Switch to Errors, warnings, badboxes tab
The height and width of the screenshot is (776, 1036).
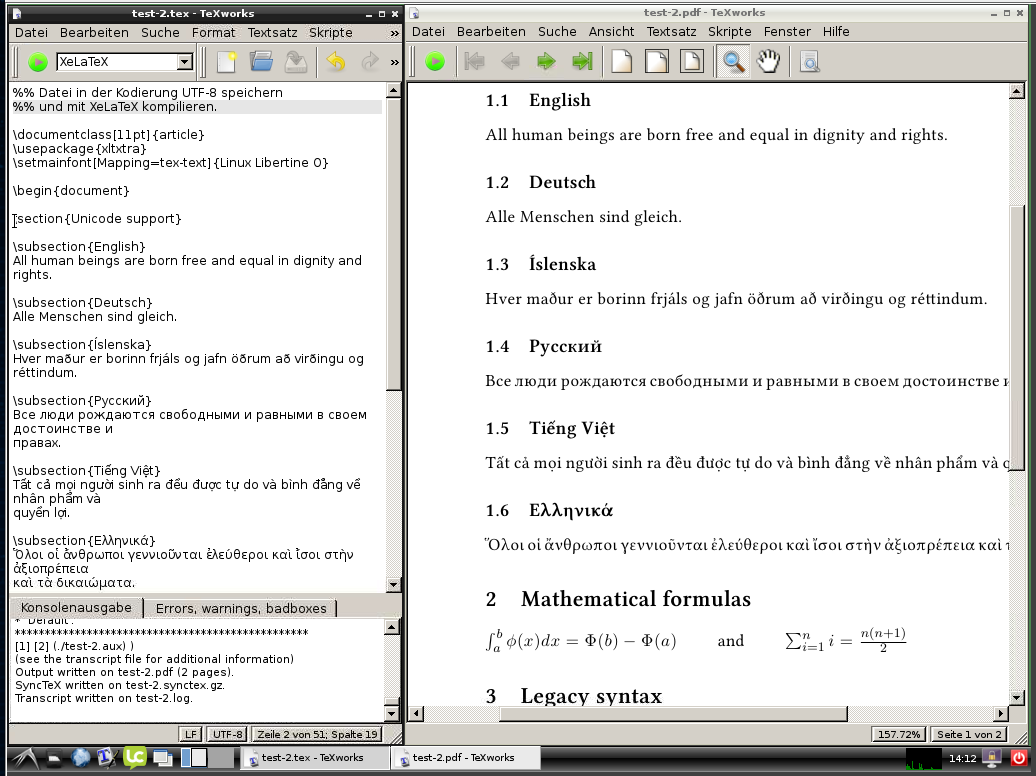(241, 608)
